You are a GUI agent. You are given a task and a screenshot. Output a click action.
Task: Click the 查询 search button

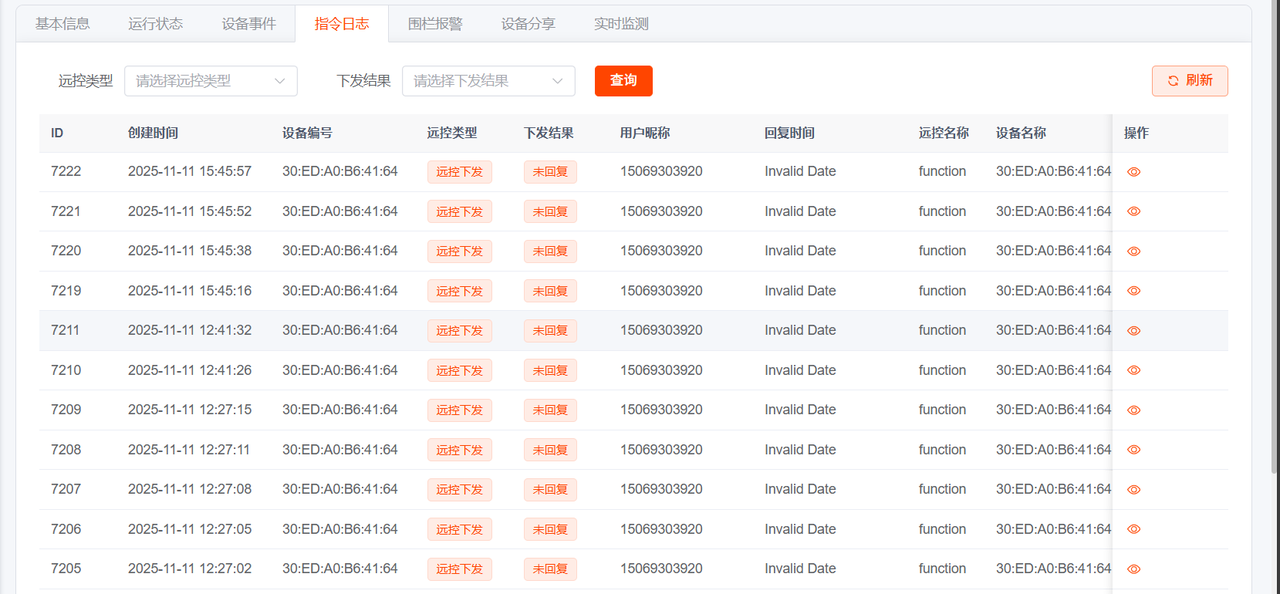tap(623, 81)
